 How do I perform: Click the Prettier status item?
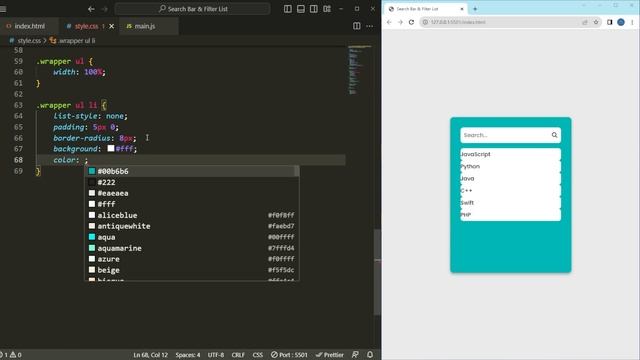[x=330, y=355]
